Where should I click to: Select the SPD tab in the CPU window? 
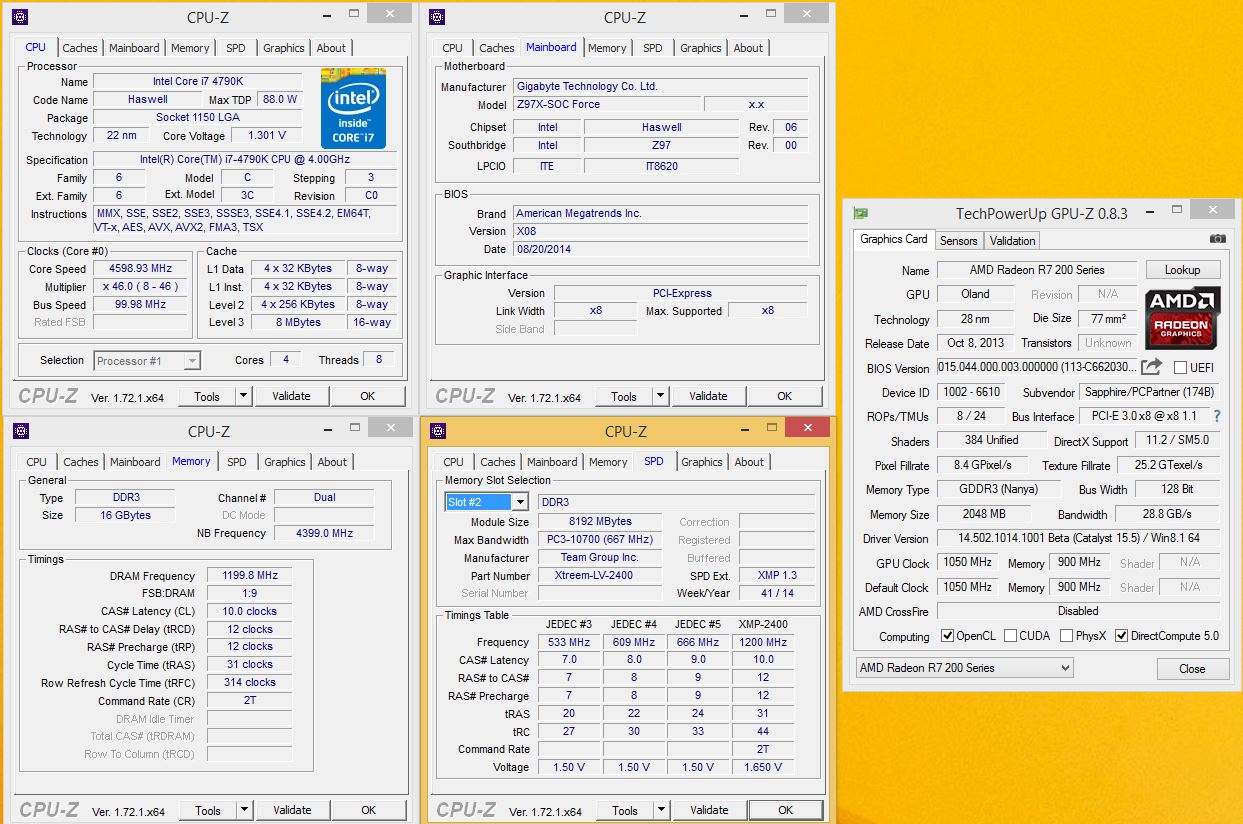[x=235, y=48]
